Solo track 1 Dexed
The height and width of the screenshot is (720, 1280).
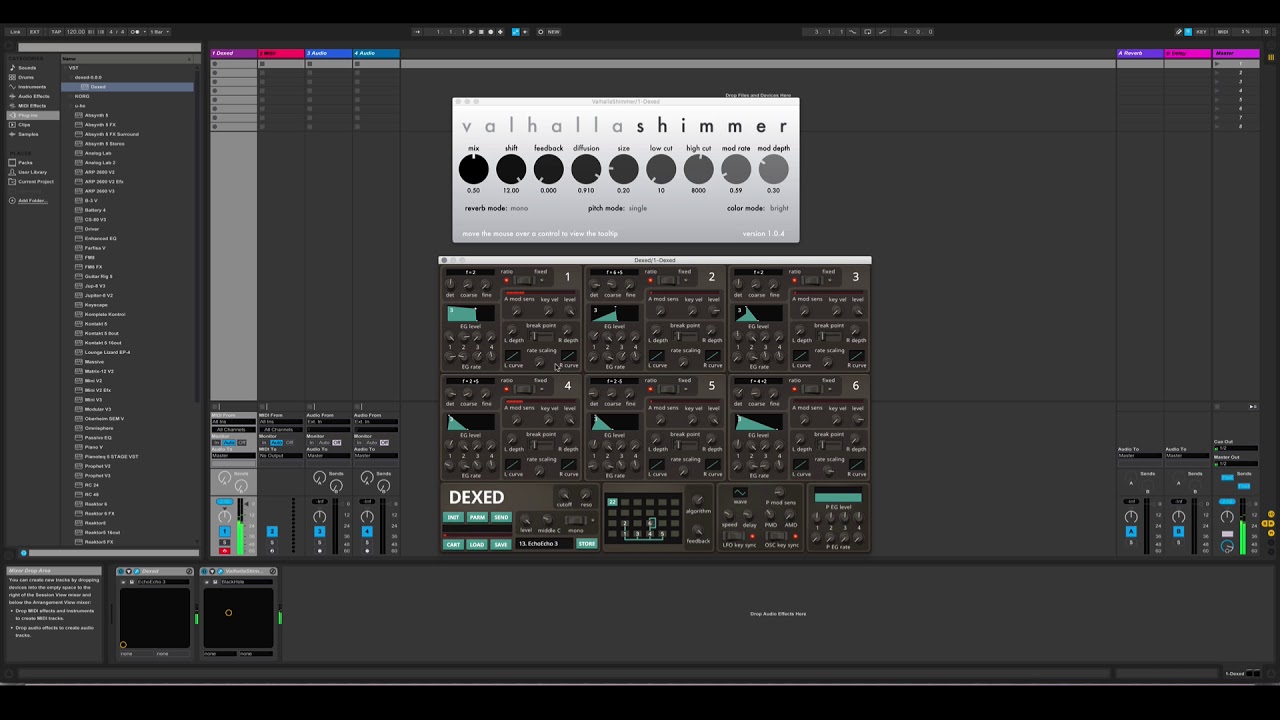click(224, 541)
